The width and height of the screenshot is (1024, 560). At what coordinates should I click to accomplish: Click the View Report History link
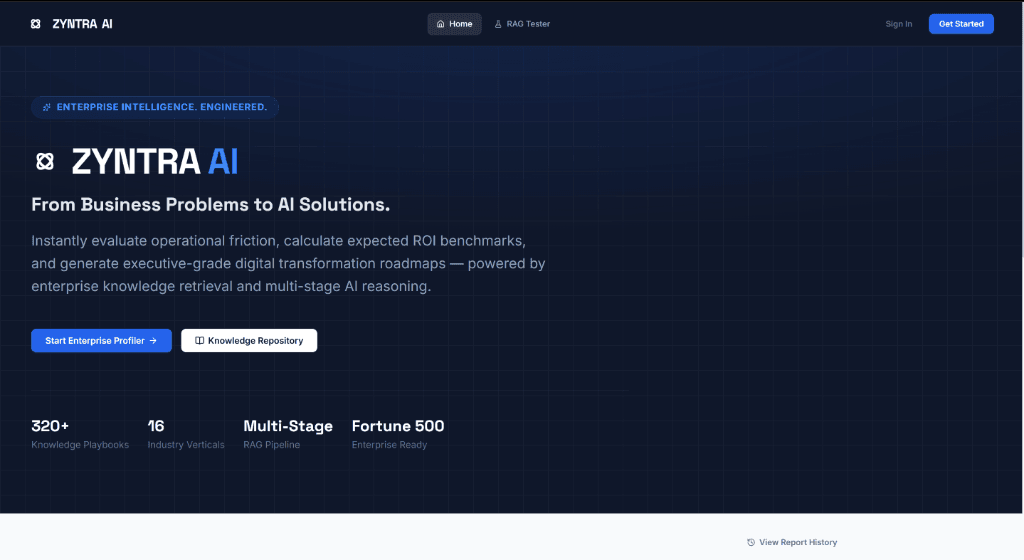pyautogui.click(x=792, y=542)
